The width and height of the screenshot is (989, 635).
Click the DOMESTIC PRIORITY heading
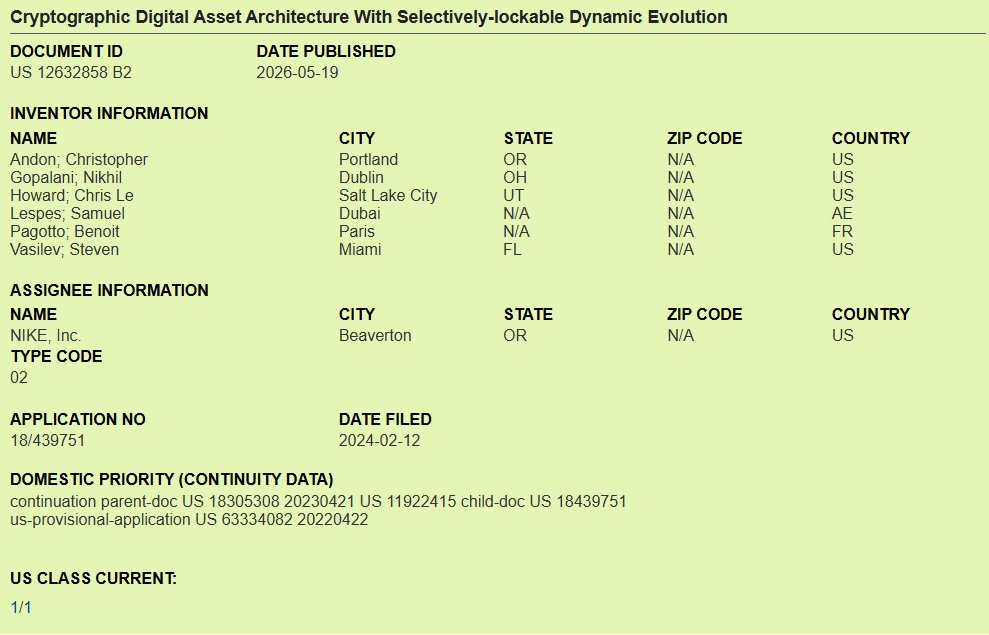pyautogui.click(x=172, y=479)
